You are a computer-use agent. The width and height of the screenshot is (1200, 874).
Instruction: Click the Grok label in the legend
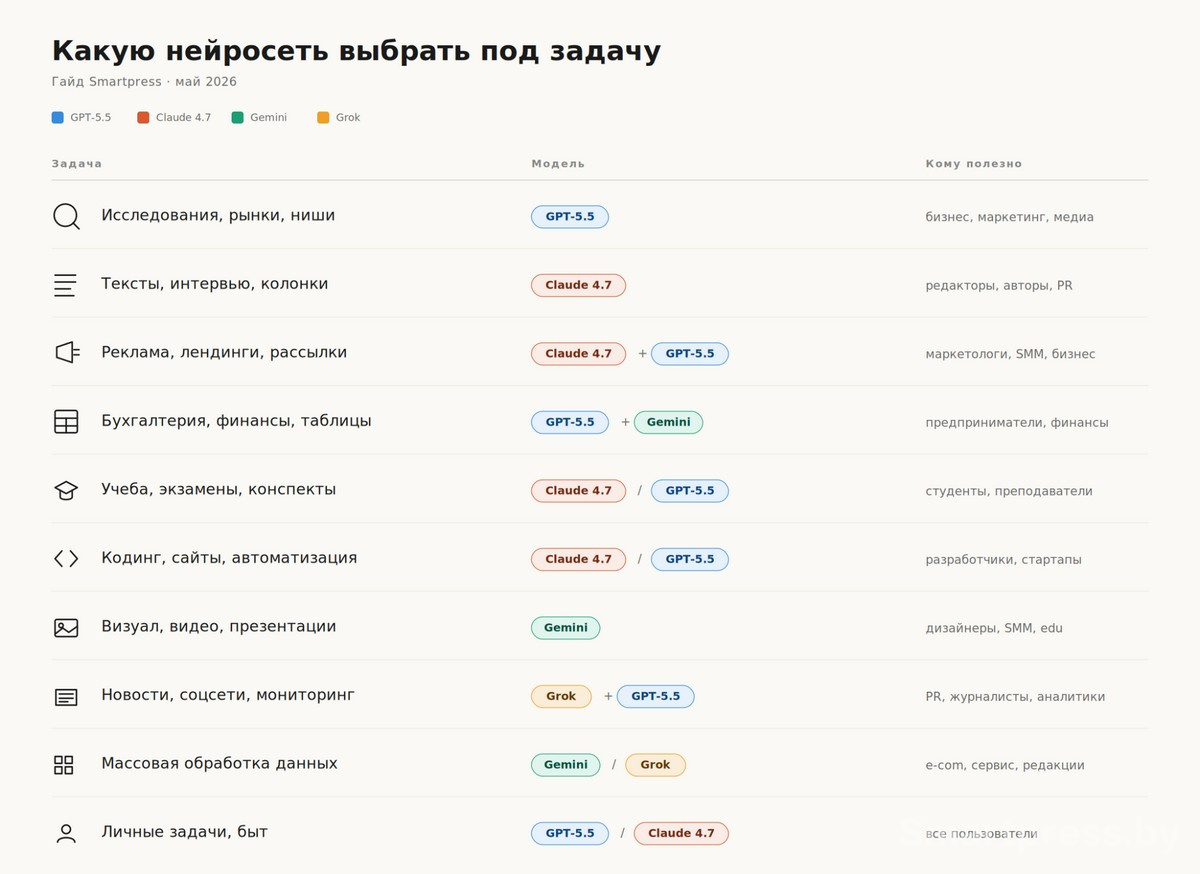click(x=348, y=118)
